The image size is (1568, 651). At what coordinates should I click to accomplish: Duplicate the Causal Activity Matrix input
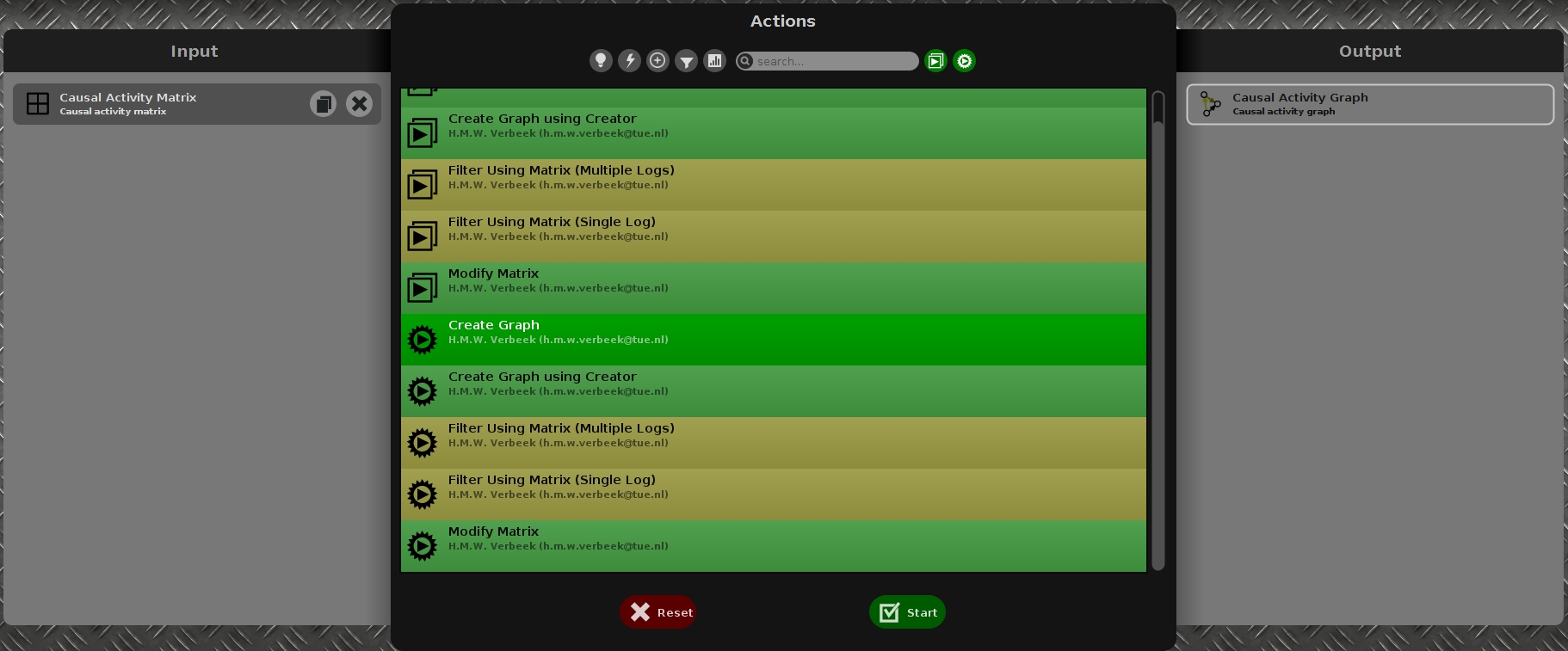[324, 104]
